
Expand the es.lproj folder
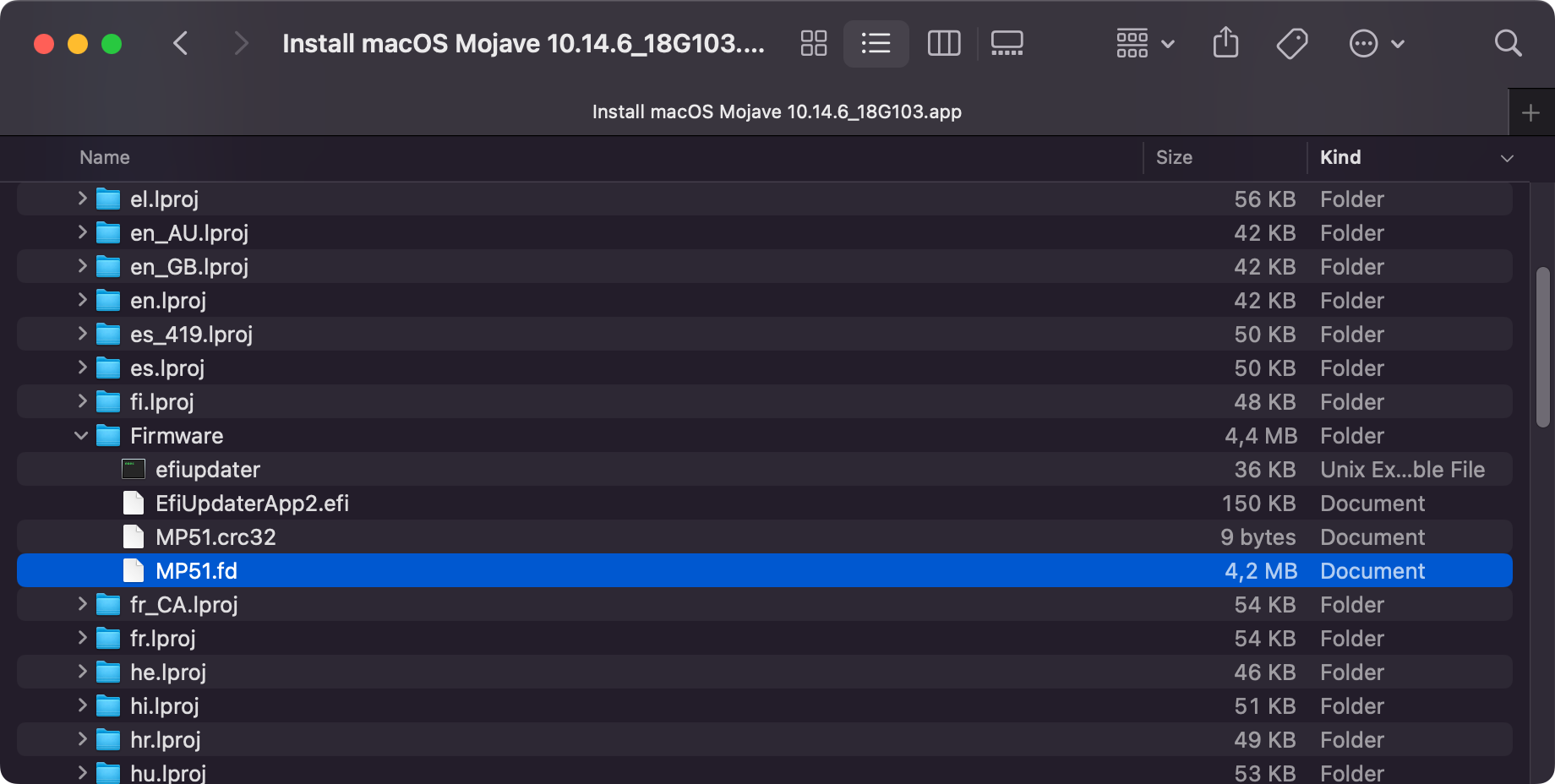click(82, 367)
